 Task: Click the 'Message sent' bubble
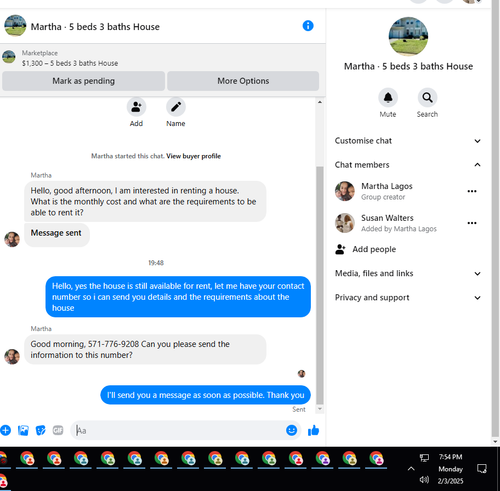(57, 235)
